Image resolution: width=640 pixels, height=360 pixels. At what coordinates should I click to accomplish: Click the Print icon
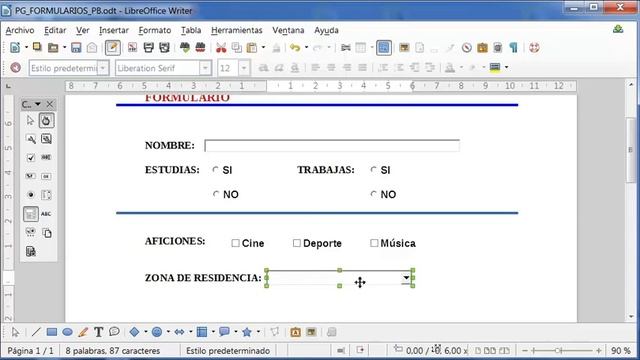(149, 48)
